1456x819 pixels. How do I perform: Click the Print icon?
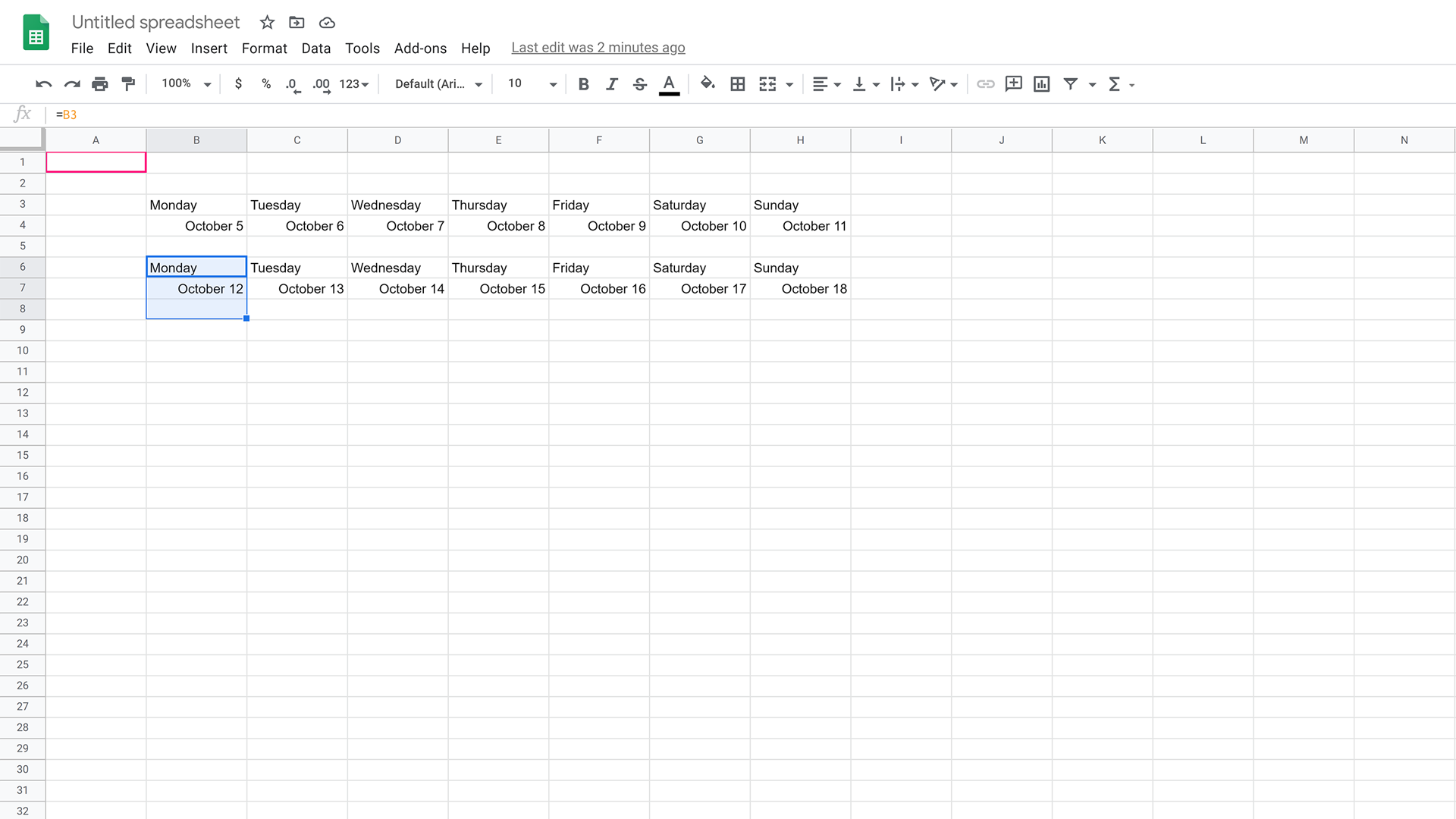(x=99, y=83)
